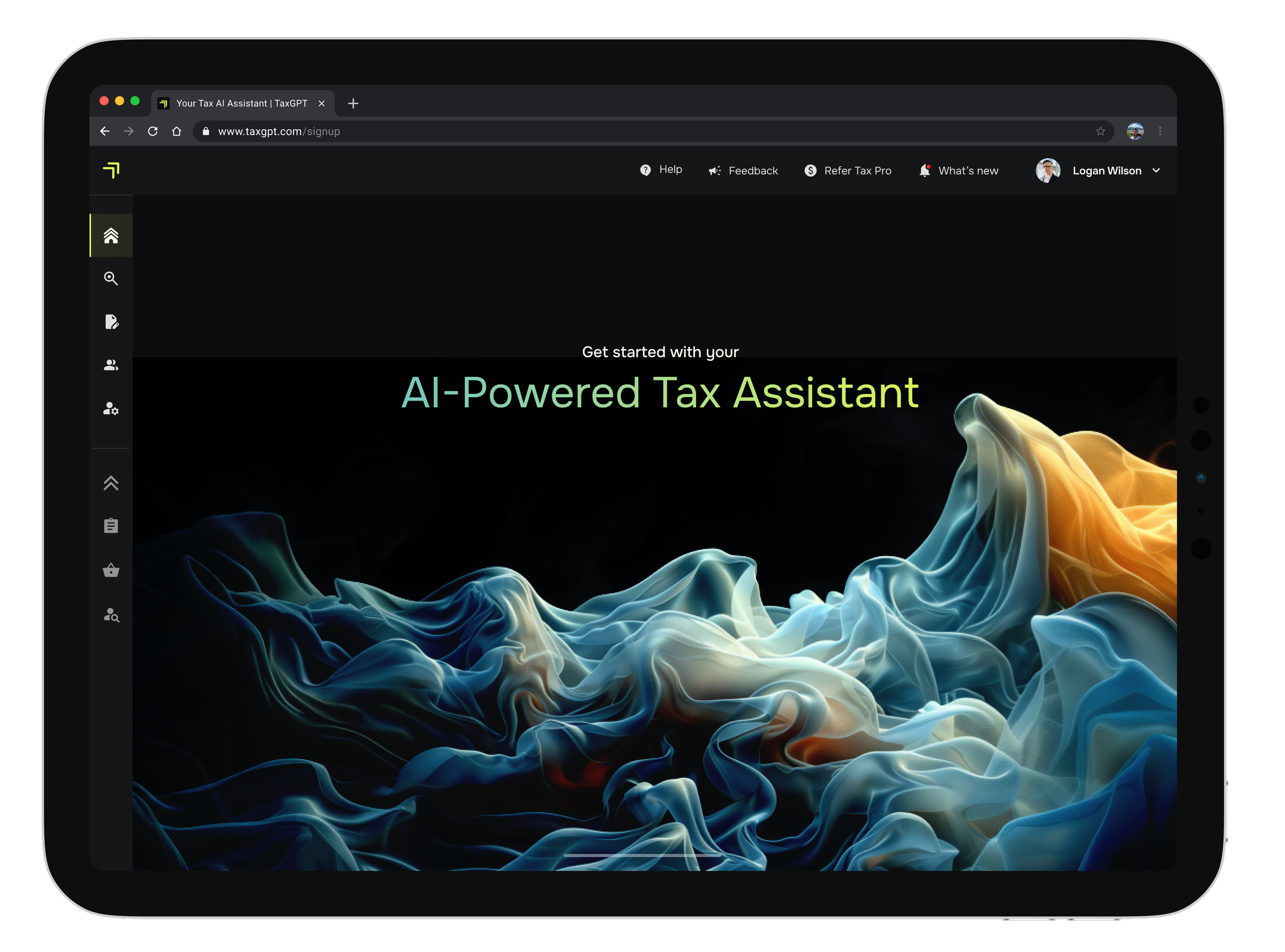The width and height of the screenshot is (1285, 952).
Task: Open a new browser tab with plus
Action: point(353,103)
